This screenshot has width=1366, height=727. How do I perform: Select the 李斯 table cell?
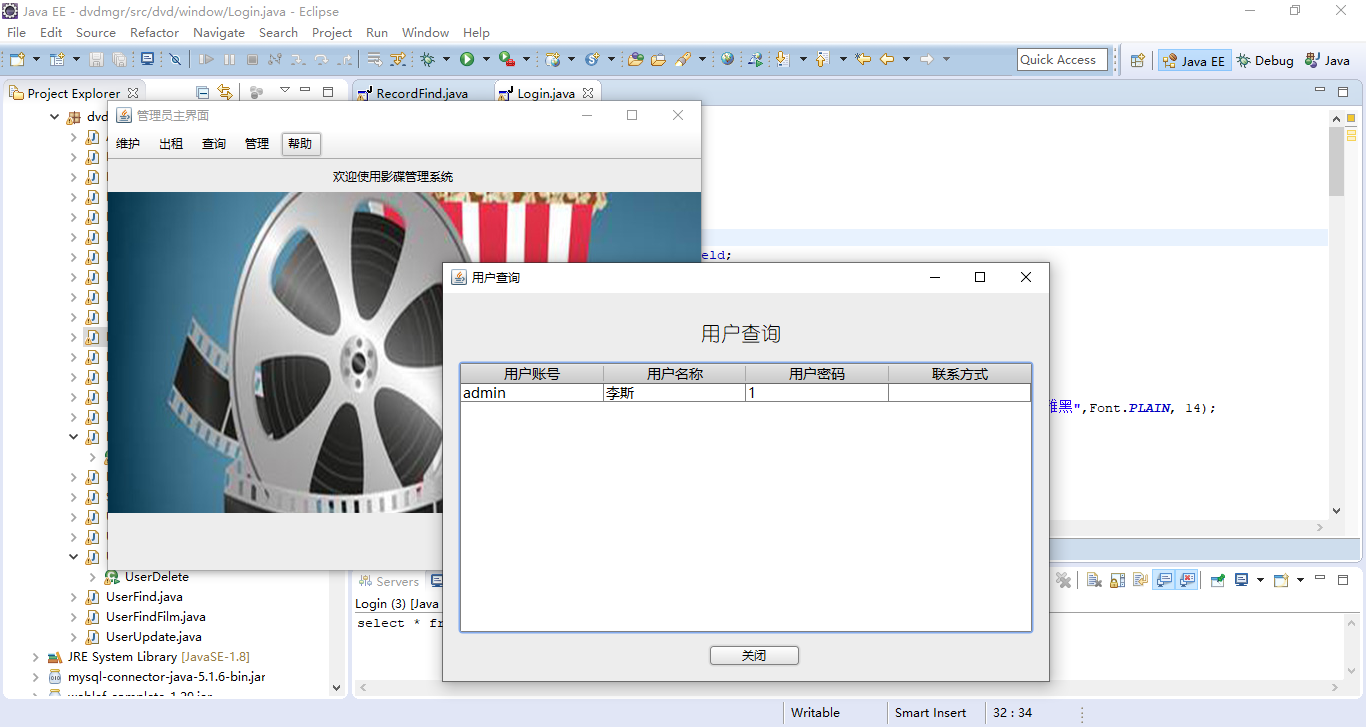675,393
